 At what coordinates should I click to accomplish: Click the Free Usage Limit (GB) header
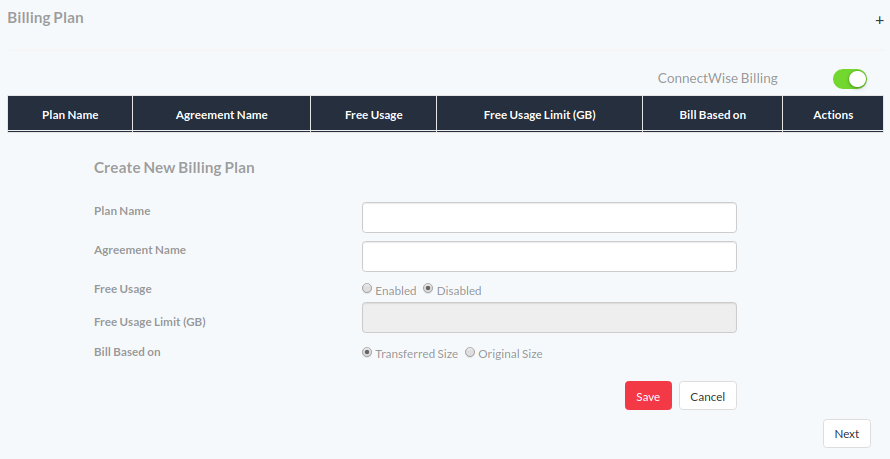(x=539, y=114)
